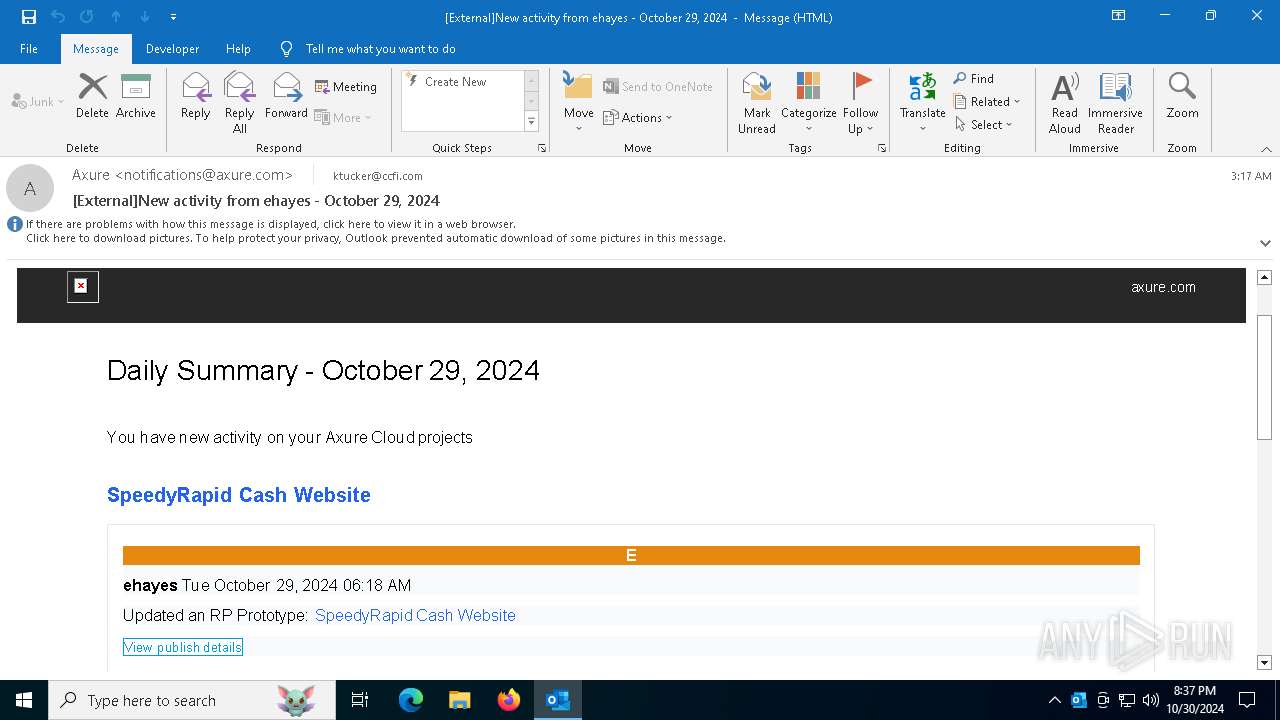
Task: Expand the message header chevron
Action: (x=1265, y=243)
